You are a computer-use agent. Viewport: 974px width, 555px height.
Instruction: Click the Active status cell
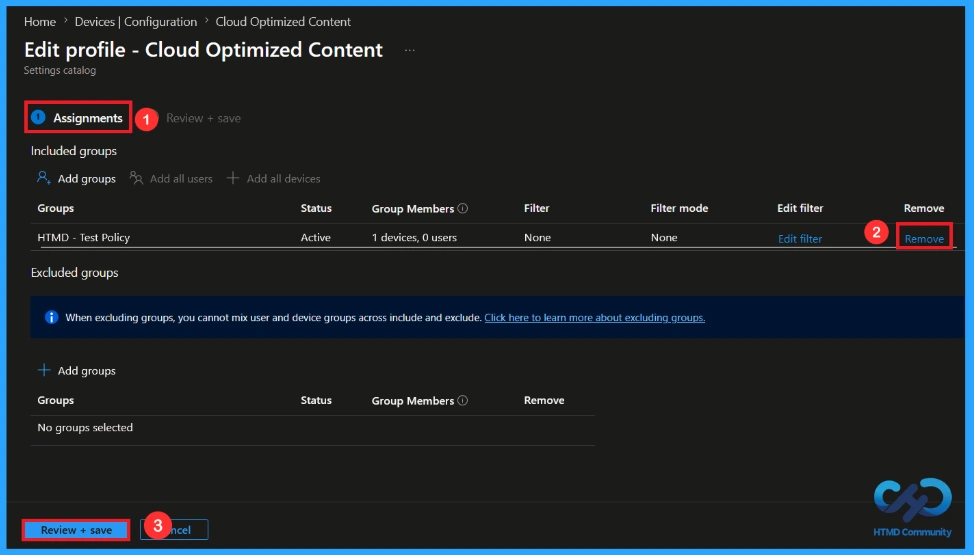pos(316,237)
